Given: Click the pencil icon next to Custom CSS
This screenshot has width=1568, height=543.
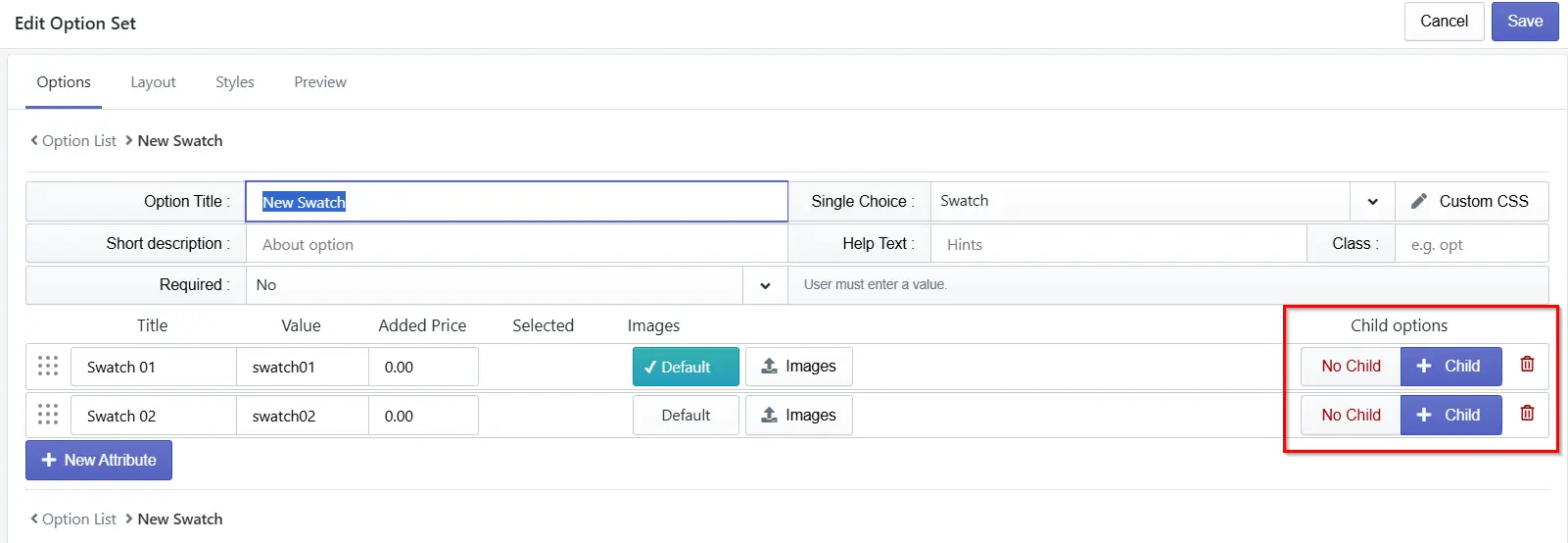Looking at the screenshot, I should pos(1419,201).
